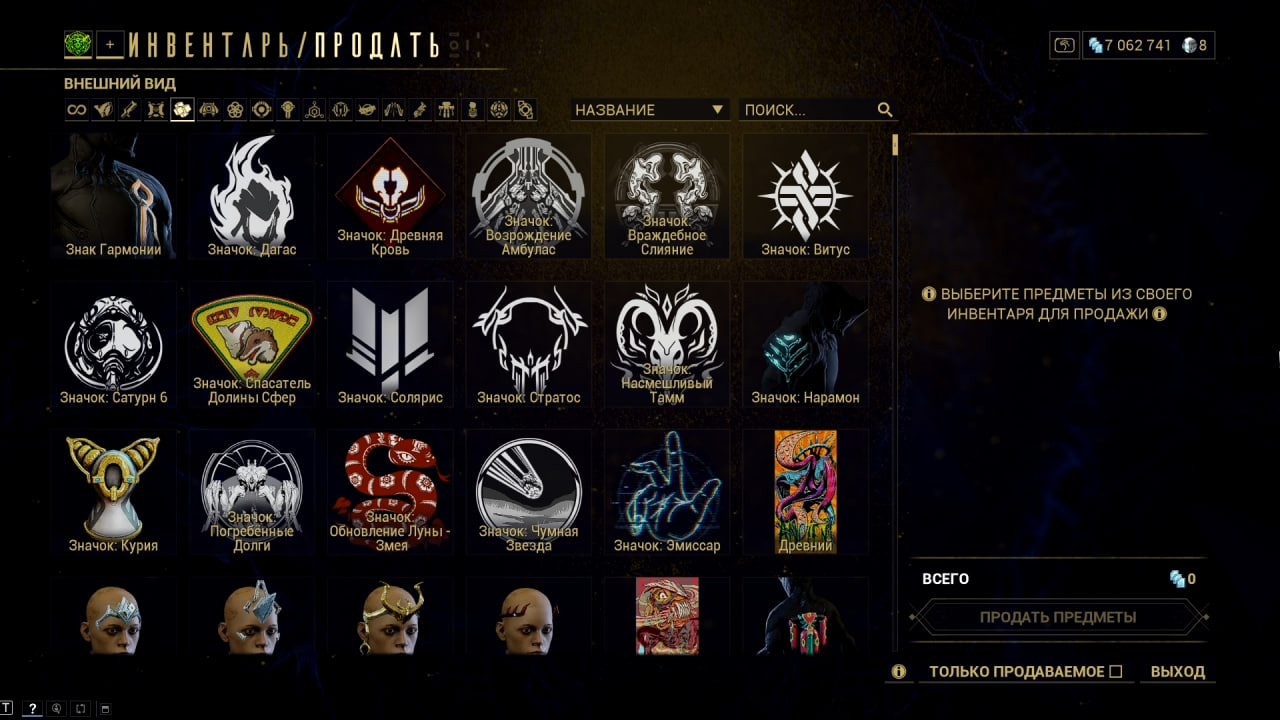Click the dropdown arrow beside НАЗВАНИЕ

tap(717, 110)
